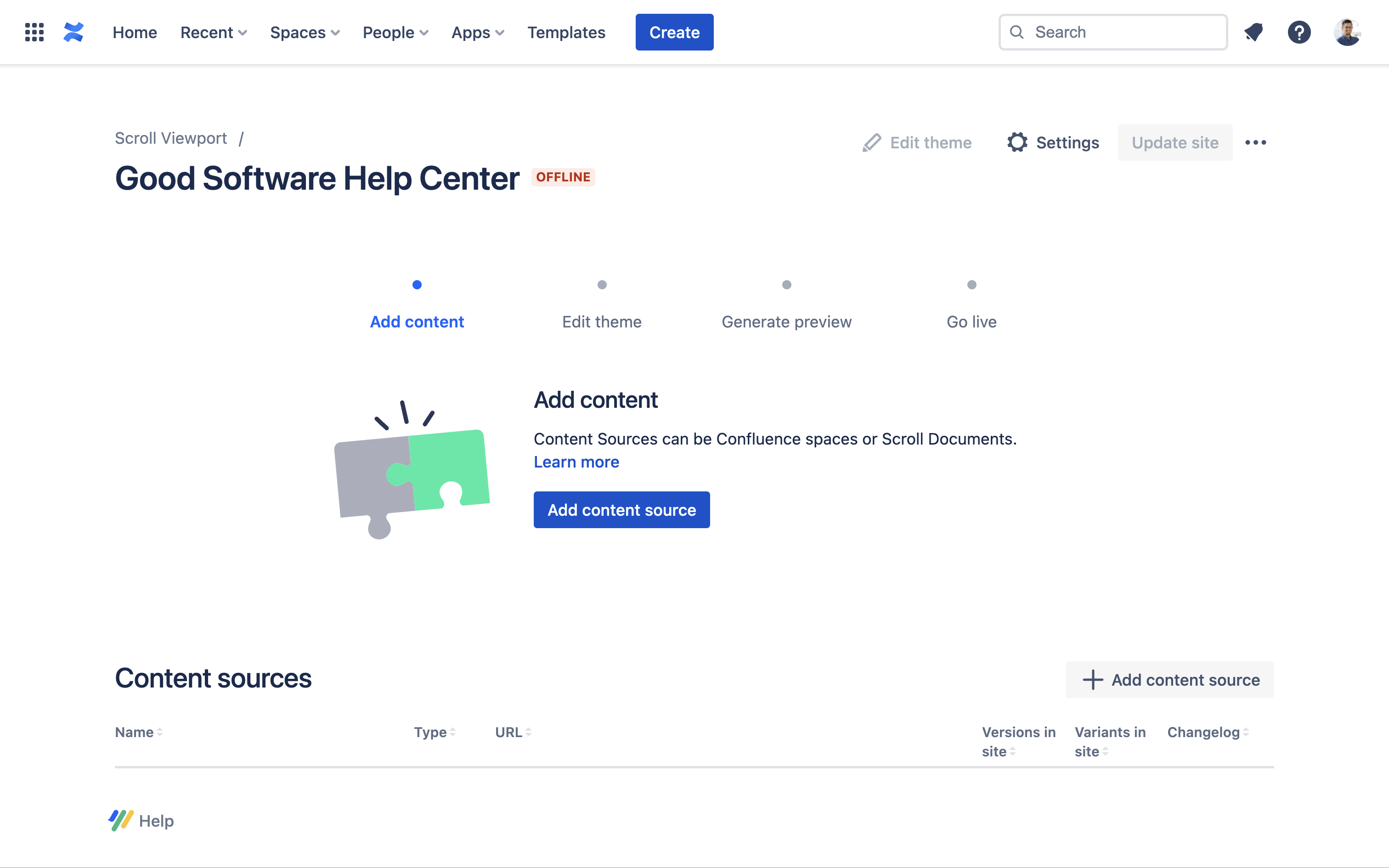
Task: Open the more actions ellipsis menu
Action: point(1255,142)
